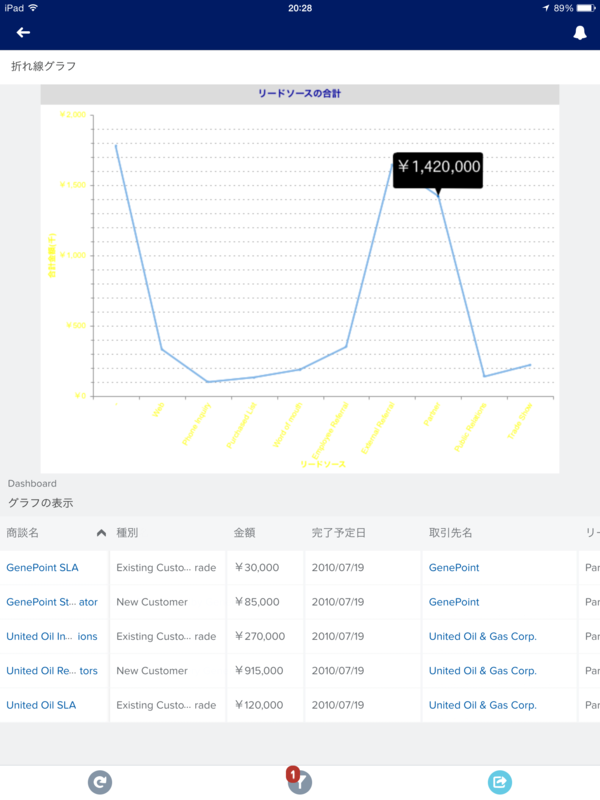Tap the 20:28 clock in status bar
This screenshot has height=800, width=600.
[300, 8]
